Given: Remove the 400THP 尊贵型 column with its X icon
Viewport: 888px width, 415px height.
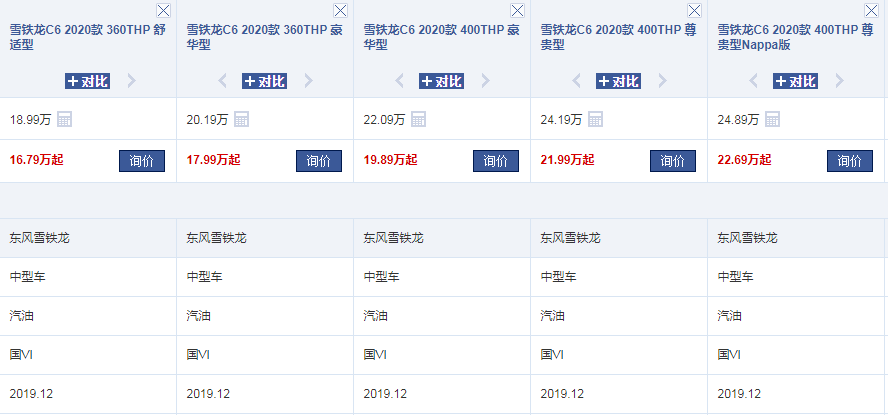Looking at the screenshot, I should [x=694, y=10].
